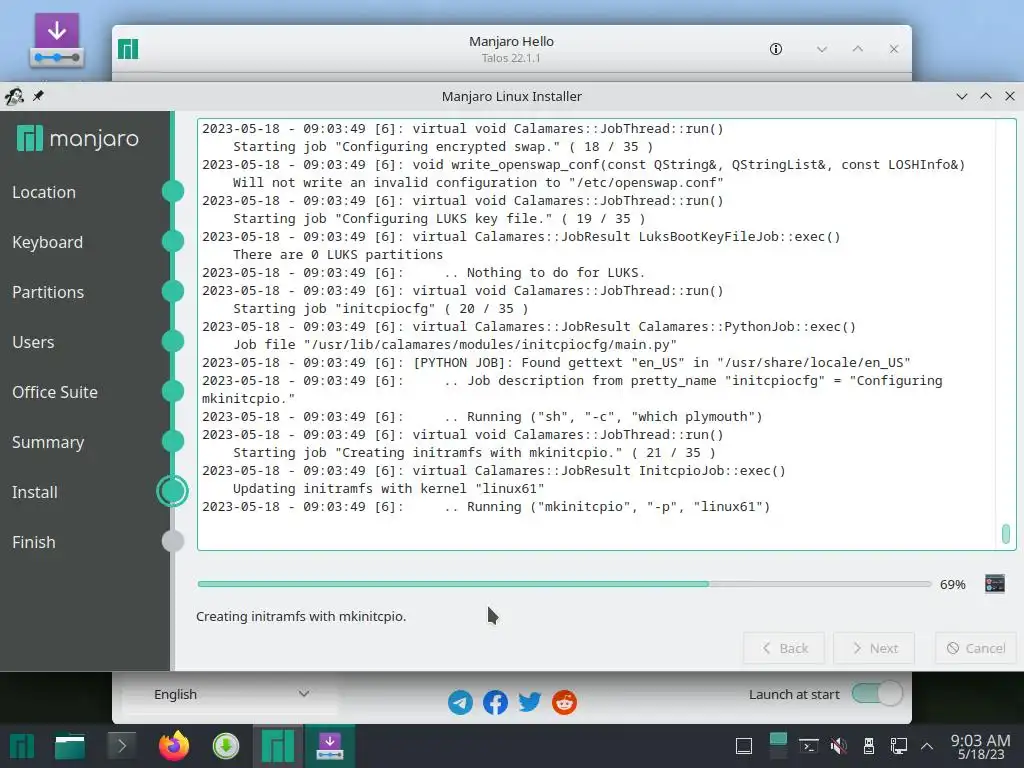
Task: Maximize the Manjaro Hello window
Action: click(858, 49)
